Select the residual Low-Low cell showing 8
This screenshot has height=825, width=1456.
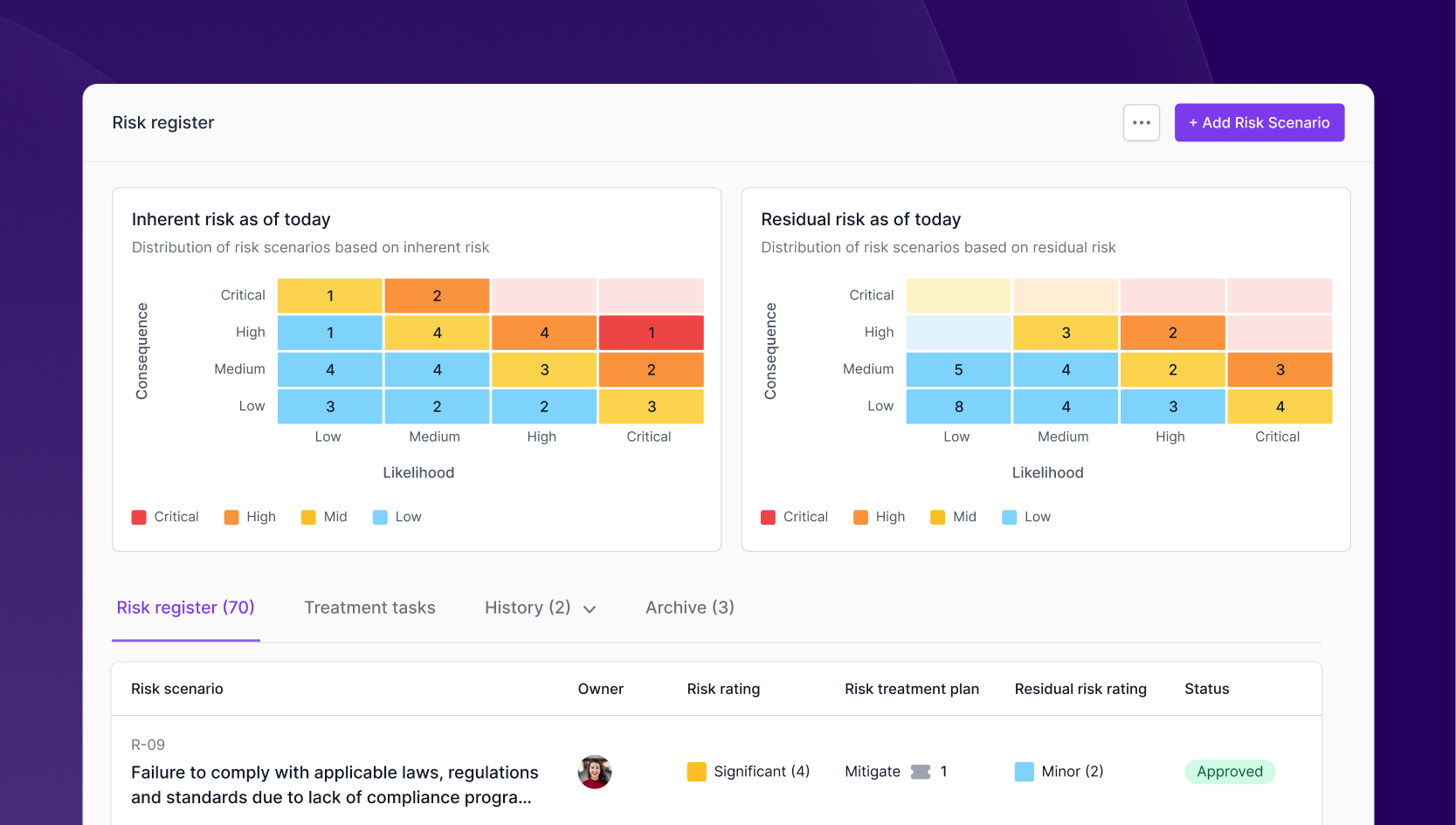(958, 406)
